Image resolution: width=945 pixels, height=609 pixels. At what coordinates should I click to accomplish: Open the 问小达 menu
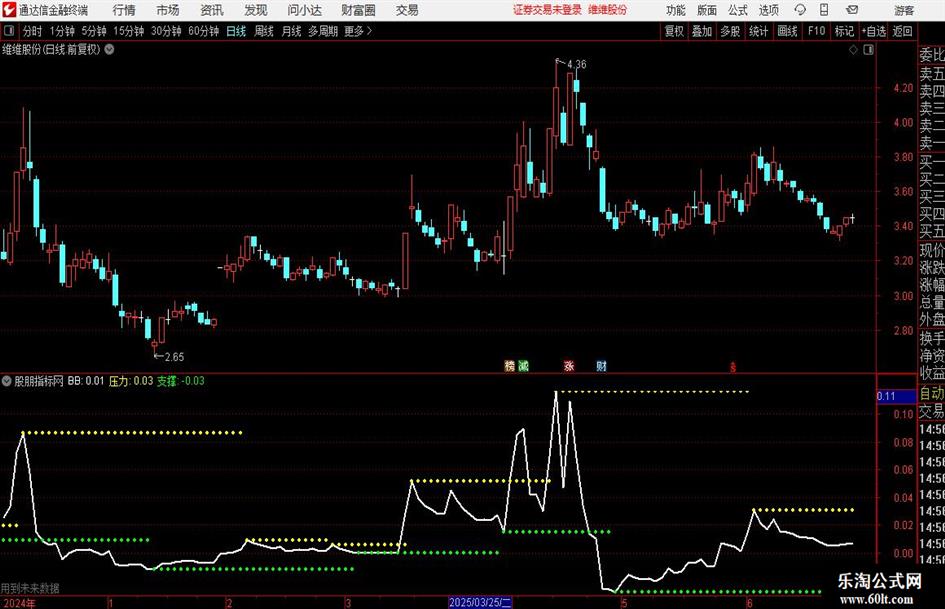[x=304, y=10]
